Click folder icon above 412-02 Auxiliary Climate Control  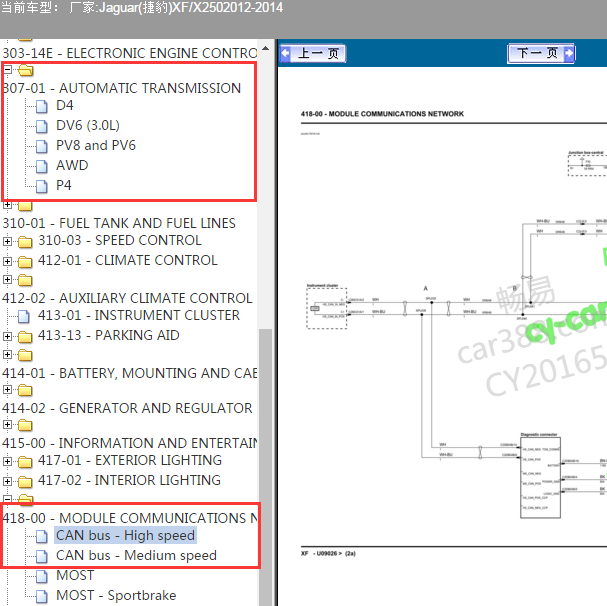[25, 280]
